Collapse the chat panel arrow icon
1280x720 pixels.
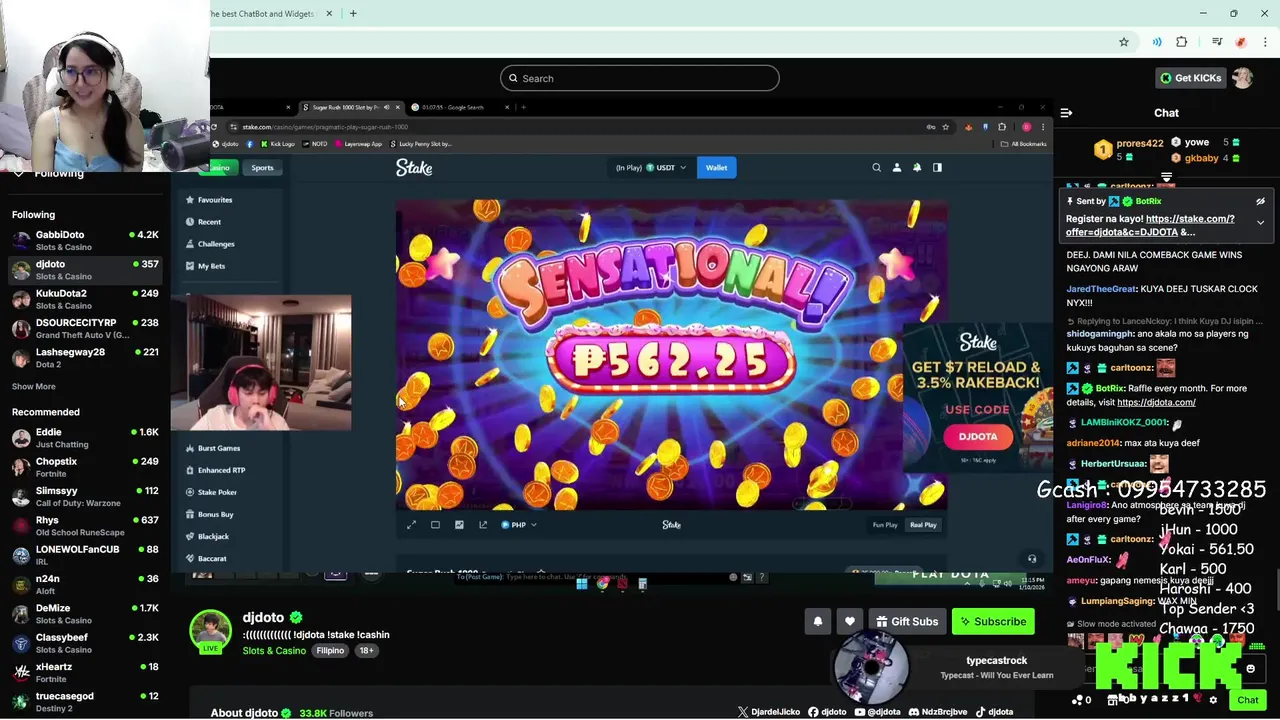click(x=1066, y=113)
